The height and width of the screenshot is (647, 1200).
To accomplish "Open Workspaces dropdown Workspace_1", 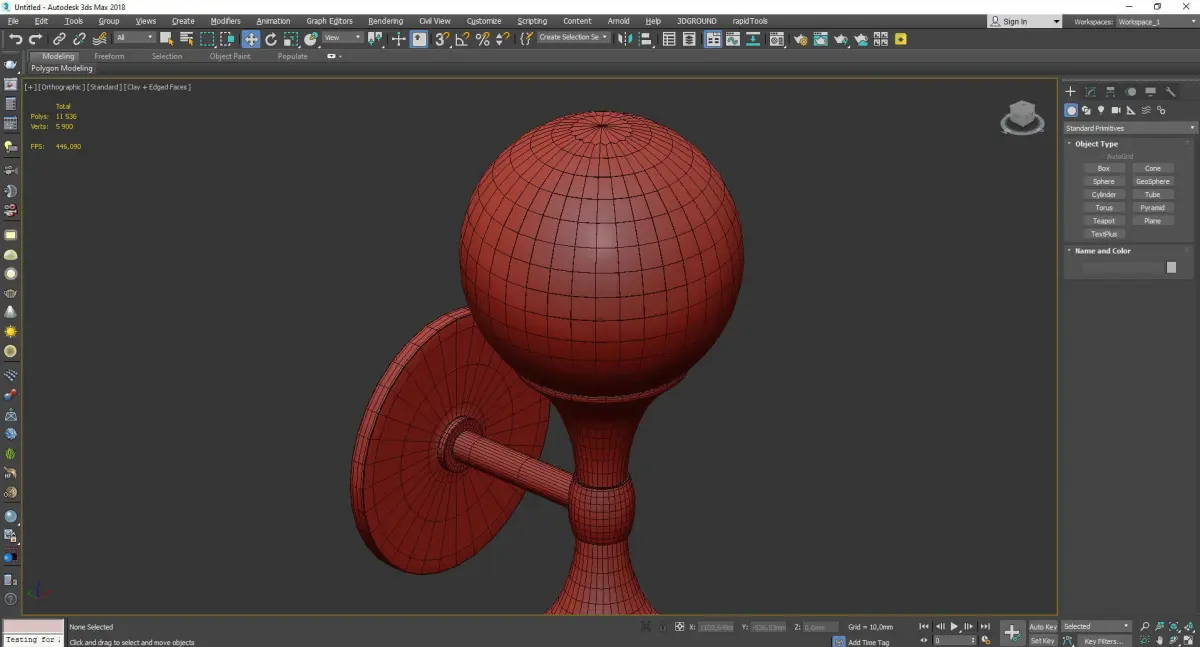I will [1156, 21].
